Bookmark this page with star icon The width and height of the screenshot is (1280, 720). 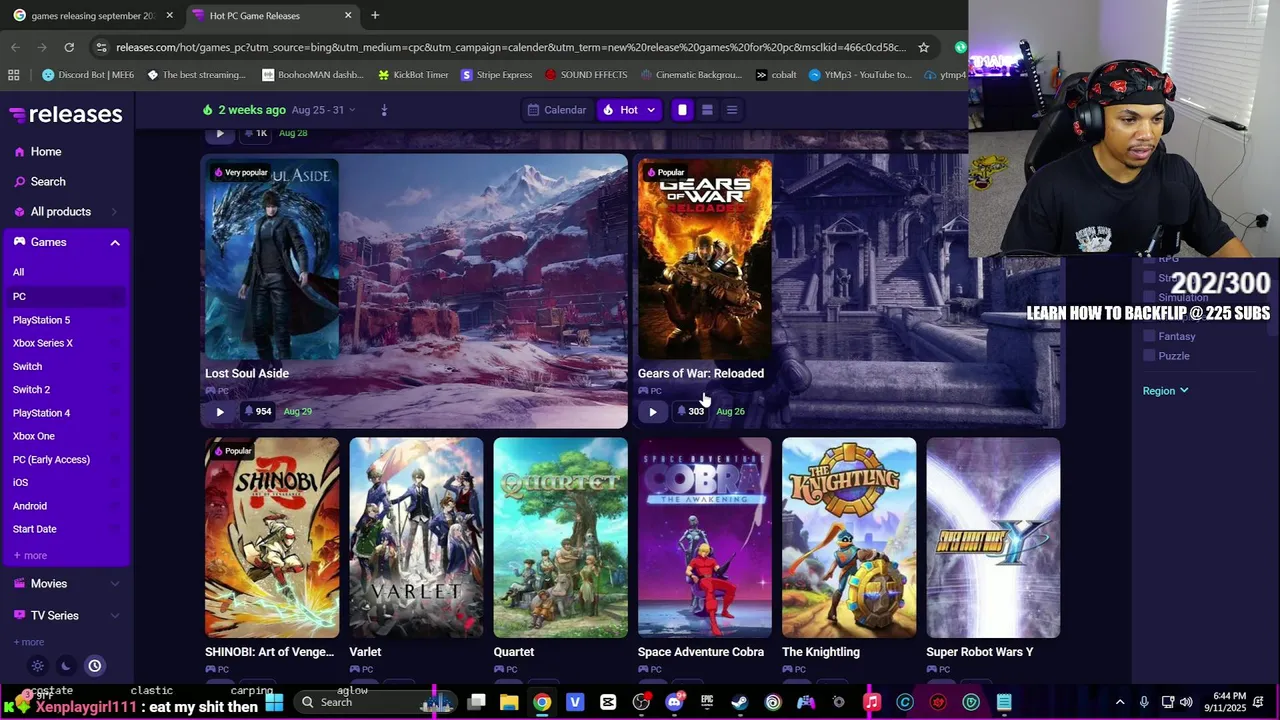click(x=923, y=47)
